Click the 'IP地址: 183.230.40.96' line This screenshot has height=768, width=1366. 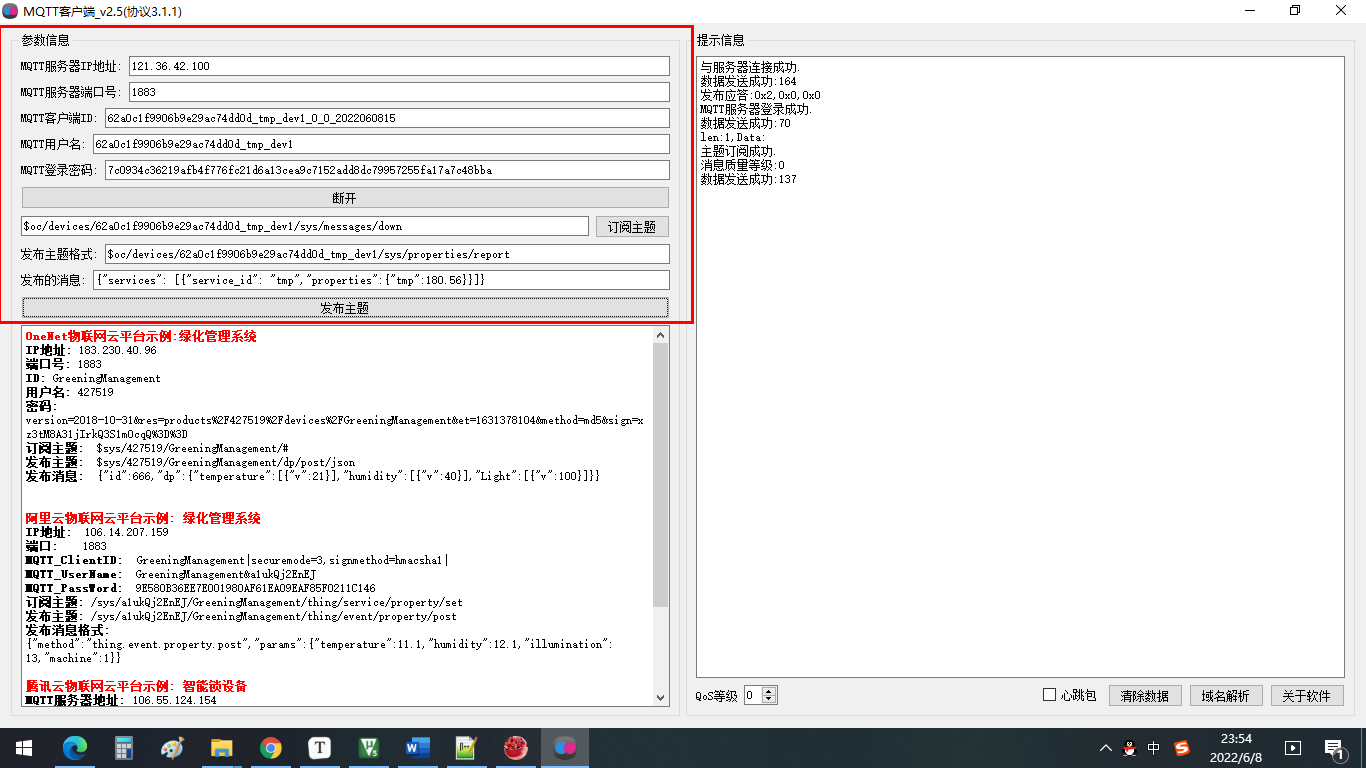[91, 350]
